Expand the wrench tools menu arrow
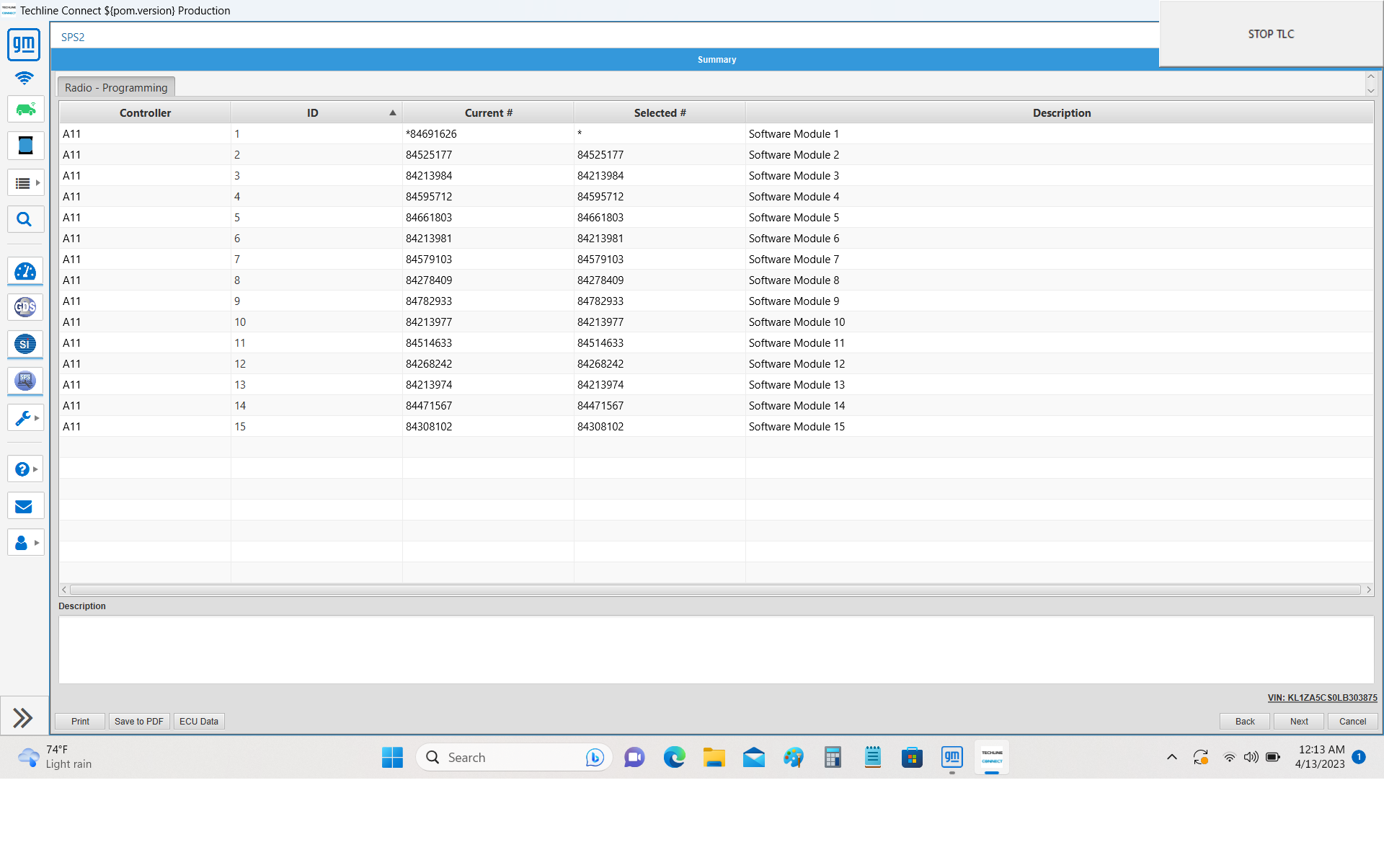This screenshot has height=868, width=1384. coord(37,418)
